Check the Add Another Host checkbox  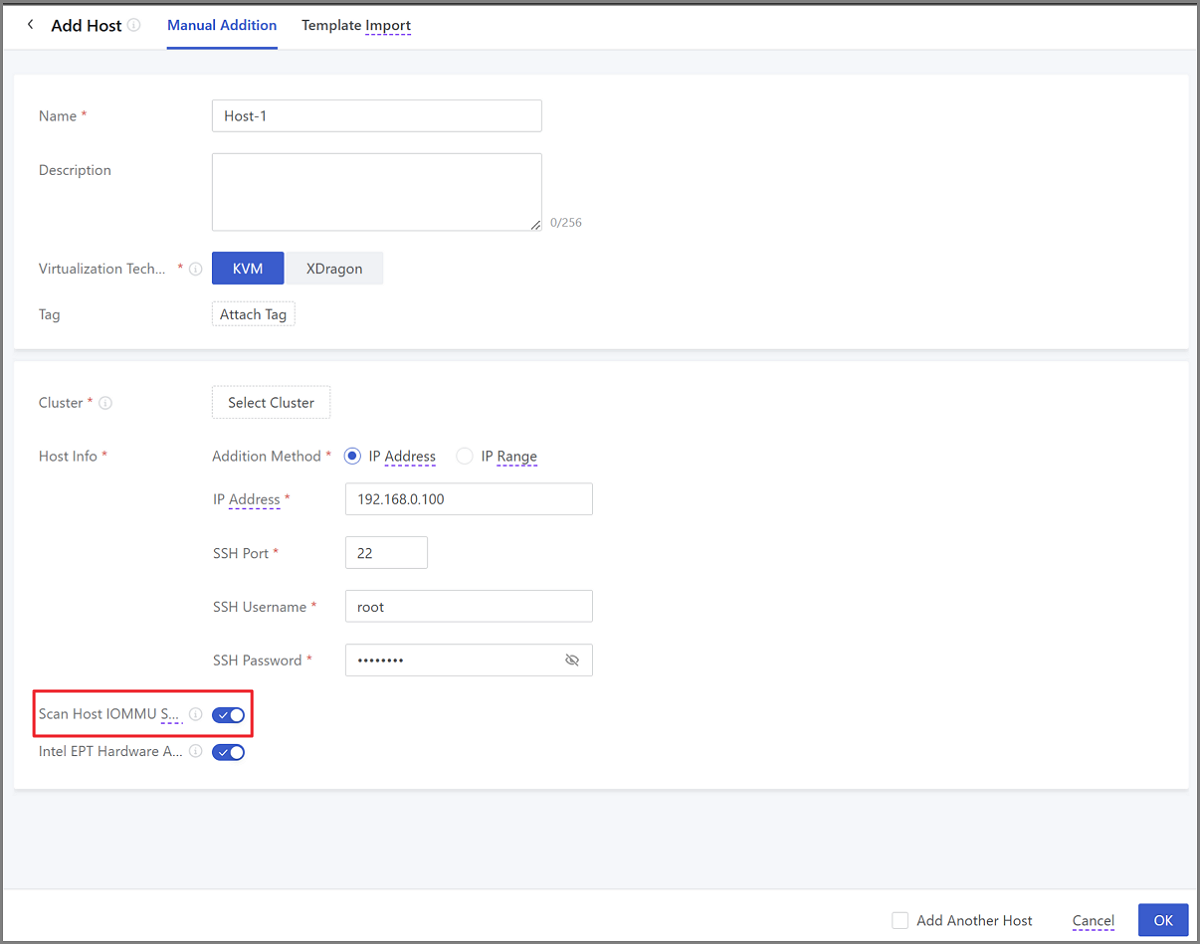[900, 920]
